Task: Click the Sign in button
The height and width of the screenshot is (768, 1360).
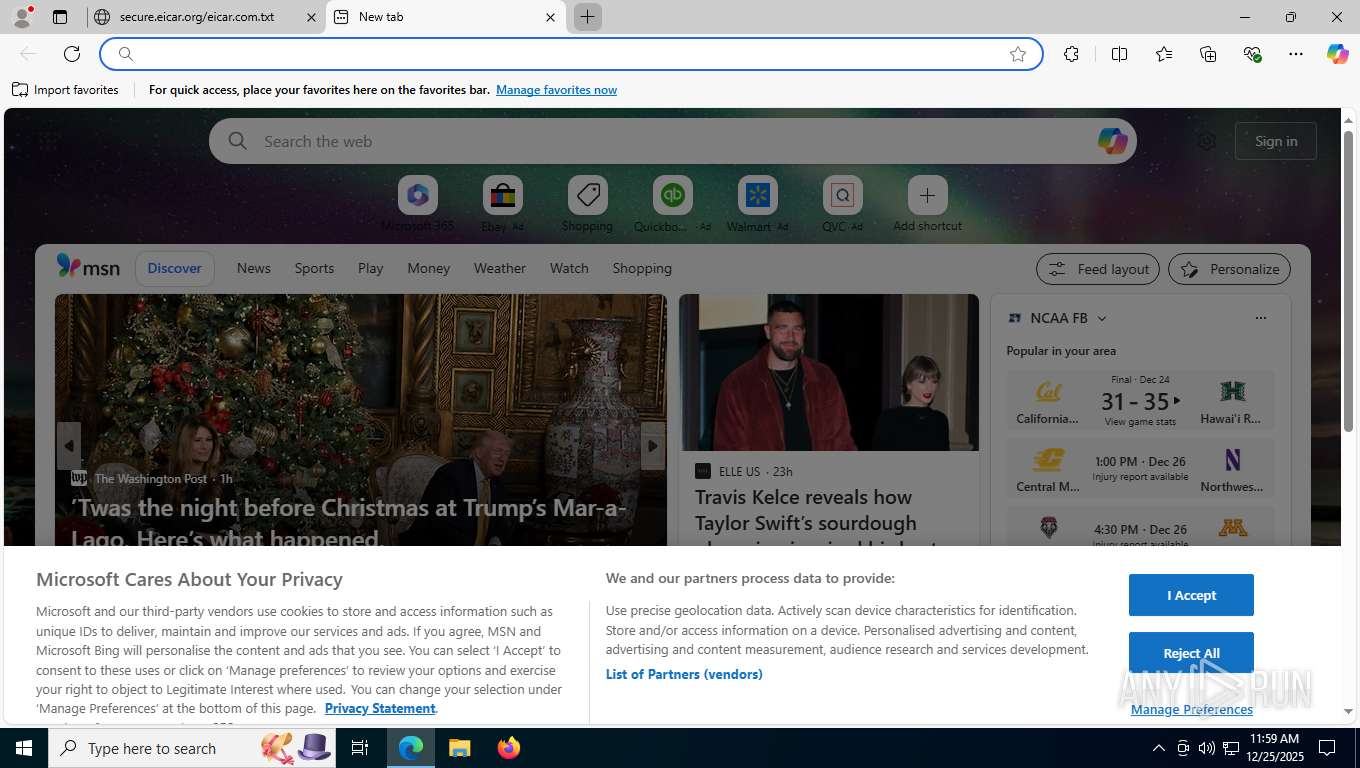Action: 1276,141
